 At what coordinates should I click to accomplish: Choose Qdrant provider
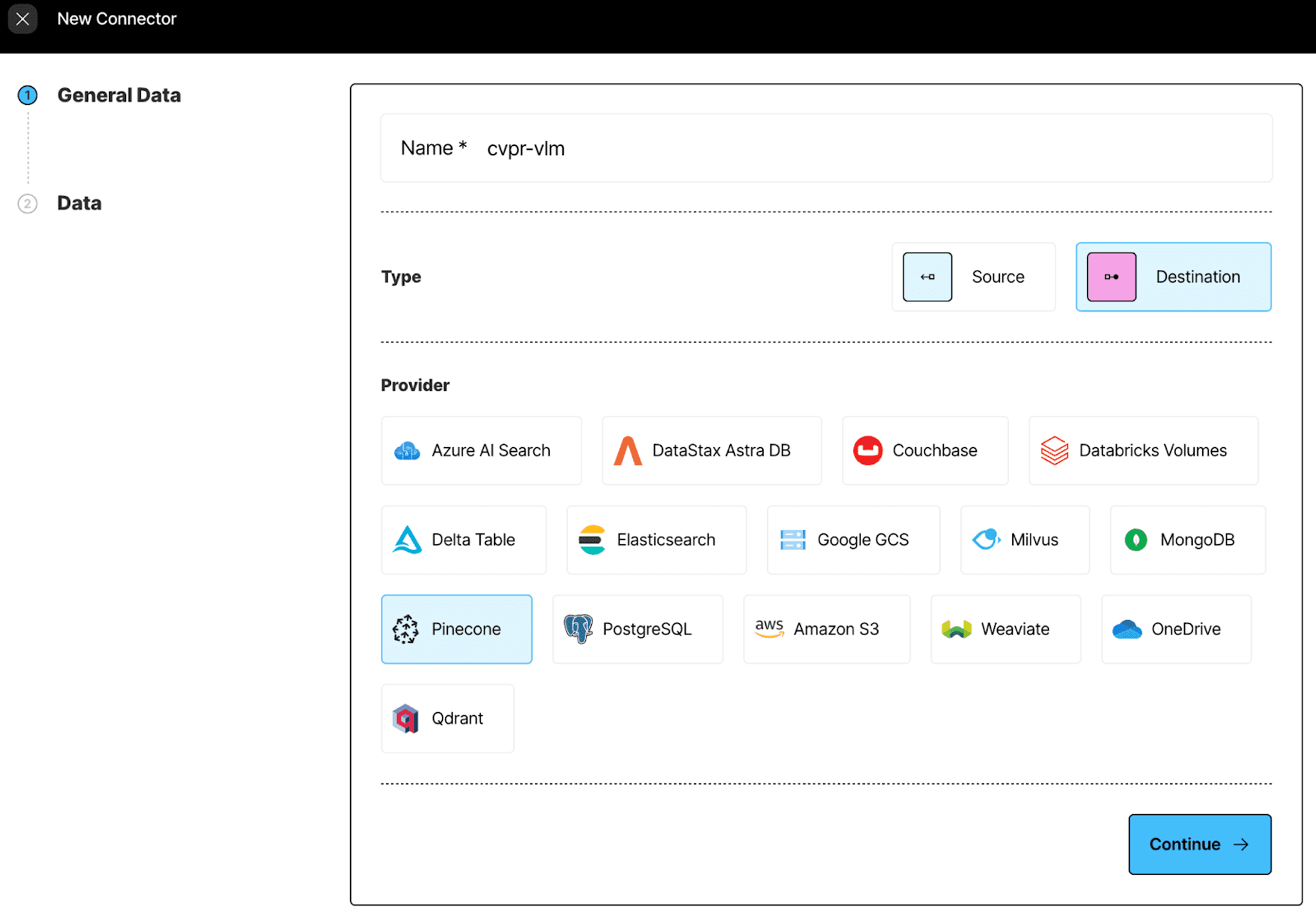pos(447,718)
